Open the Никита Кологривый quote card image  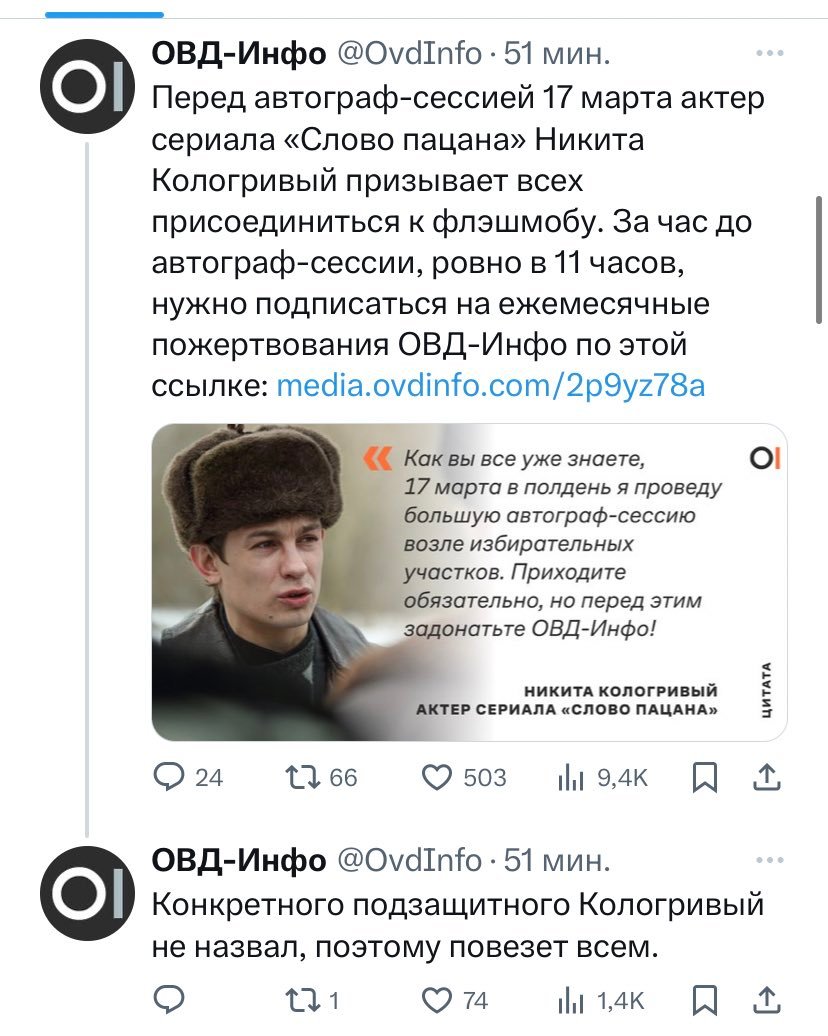(469, 582)
